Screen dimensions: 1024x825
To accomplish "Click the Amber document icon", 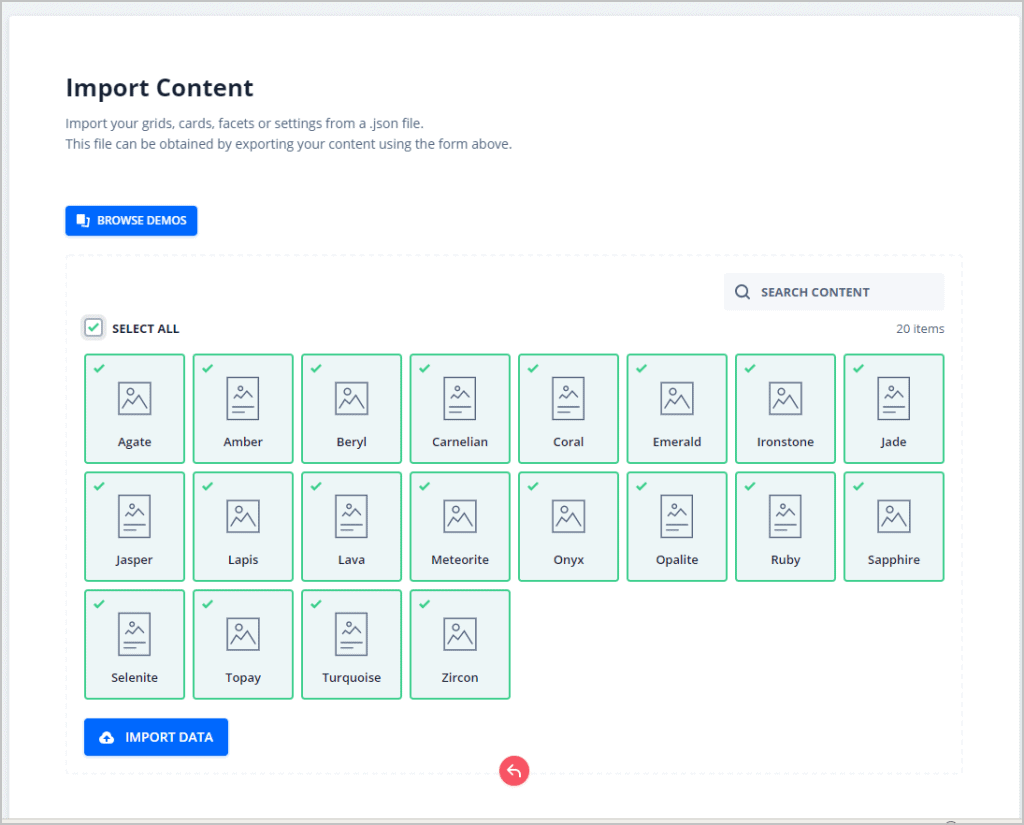I will (243, 398).
